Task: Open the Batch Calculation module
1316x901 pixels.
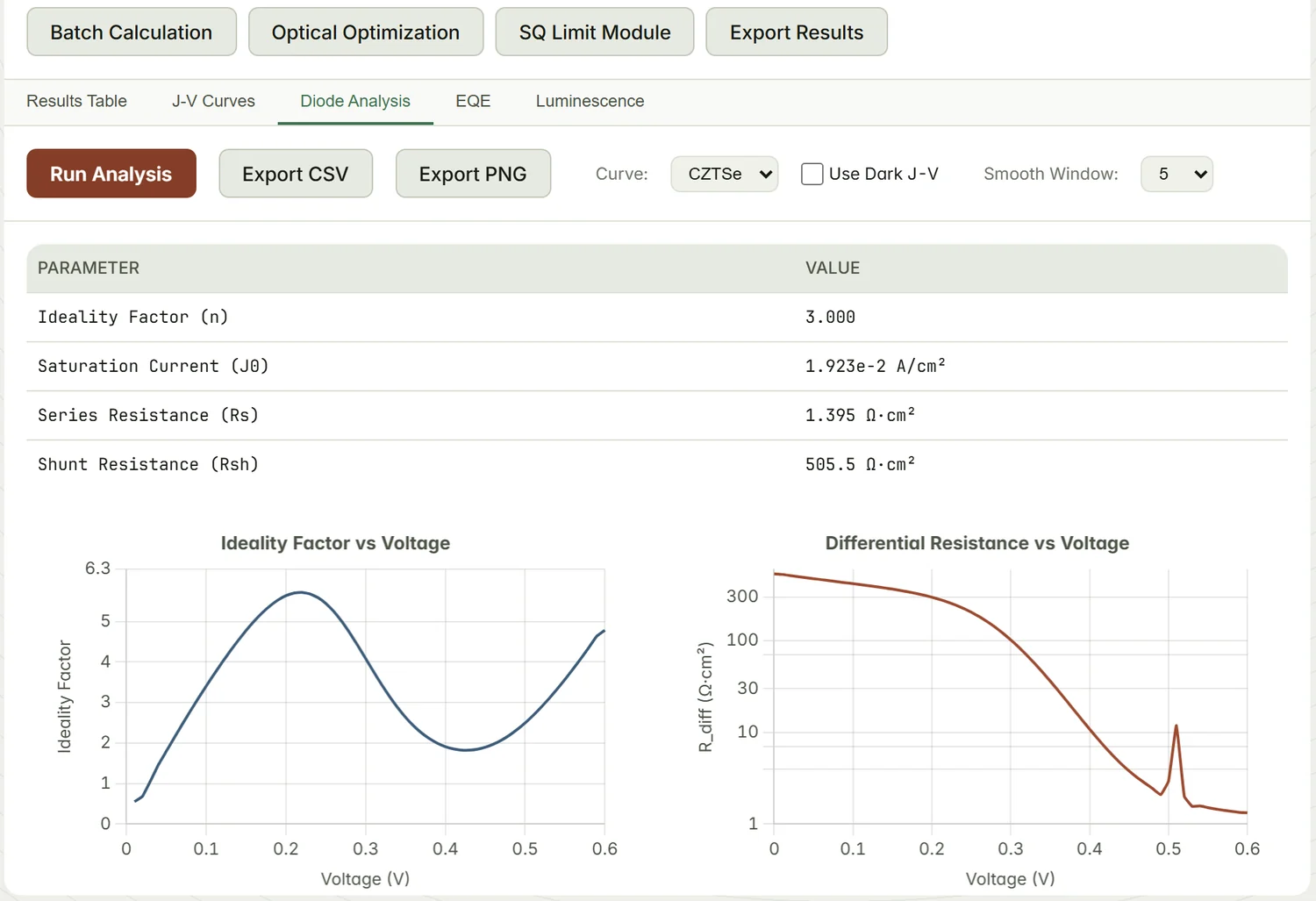Action: [x=132, y=32]
